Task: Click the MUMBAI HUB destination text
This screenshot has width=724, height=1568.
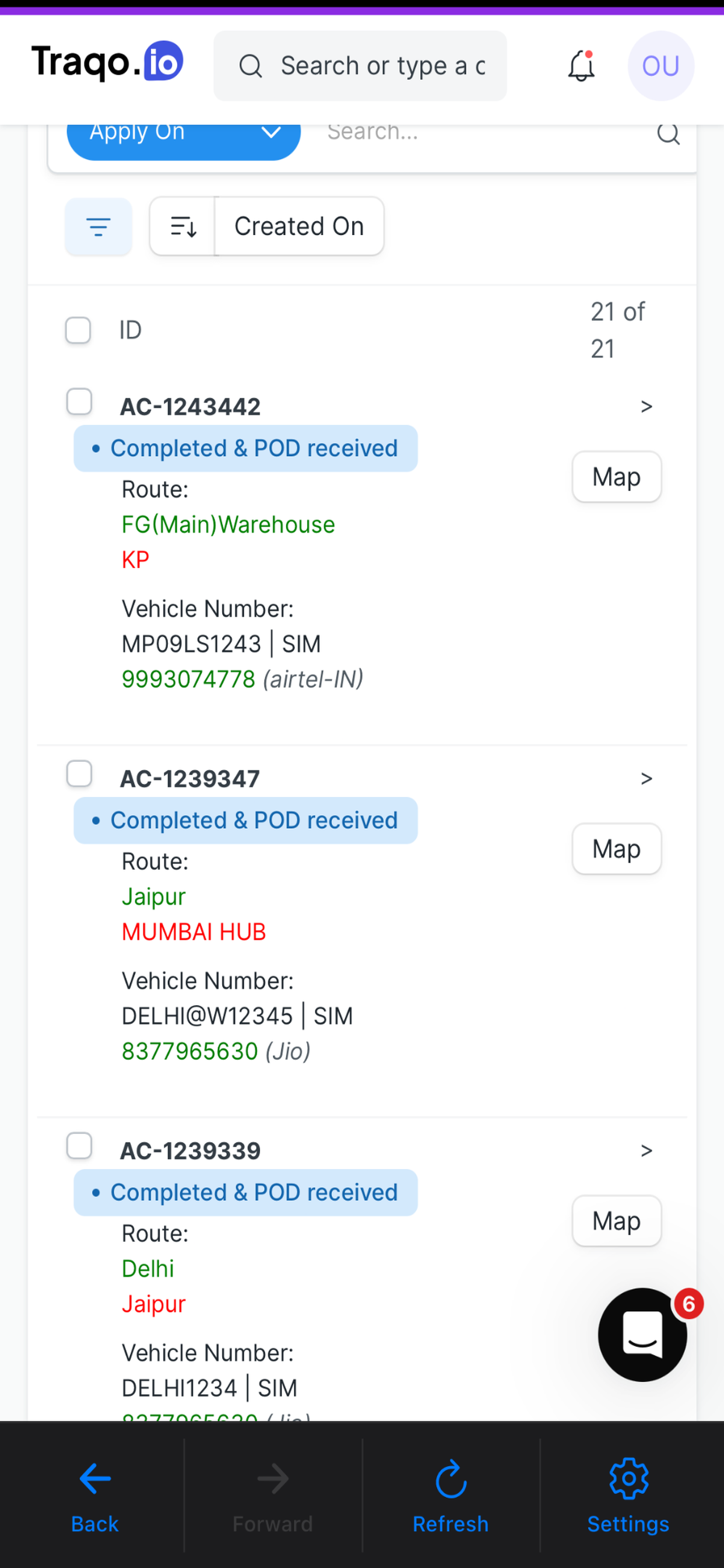Action: 194,932
